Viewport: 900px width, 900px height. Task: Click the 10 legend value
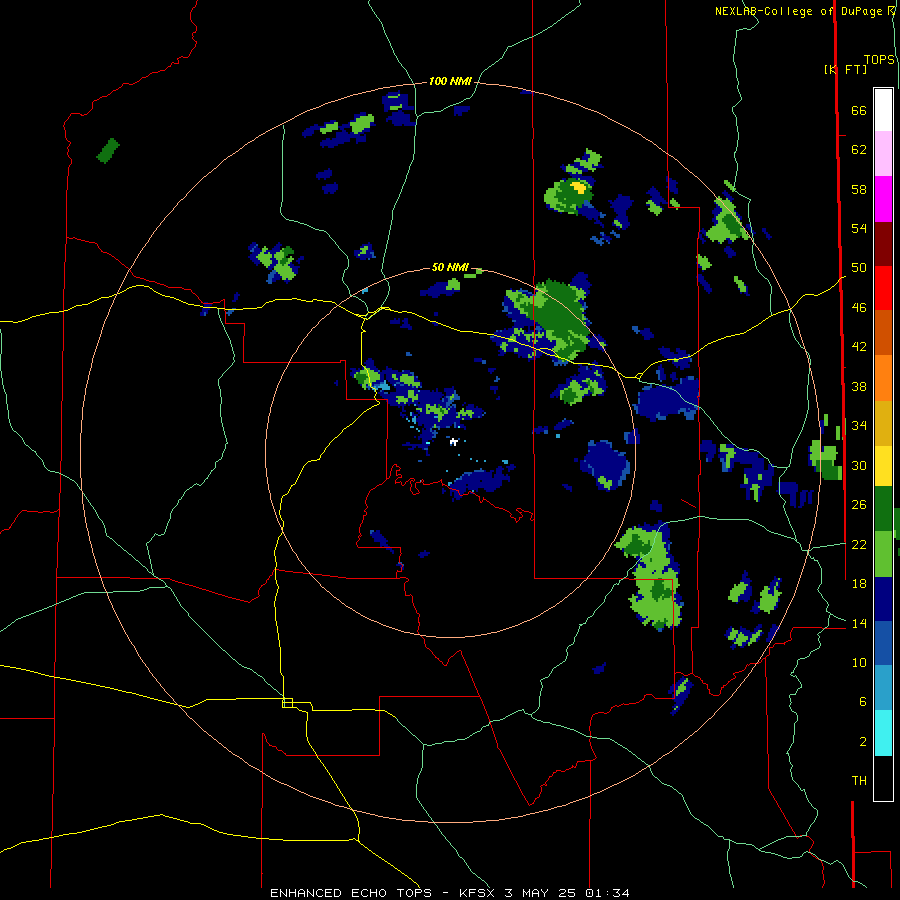(859, 662)
